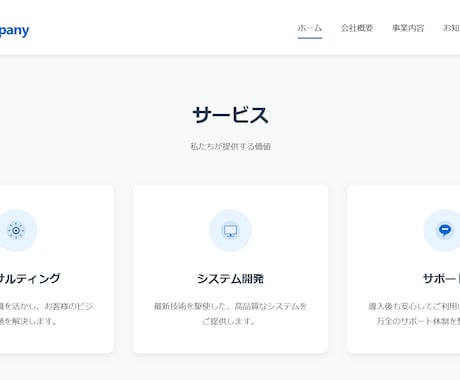The width and height of the screenshot is (460, 380).
Task: Click the システム開発 description text
Action: click(230, 313)
